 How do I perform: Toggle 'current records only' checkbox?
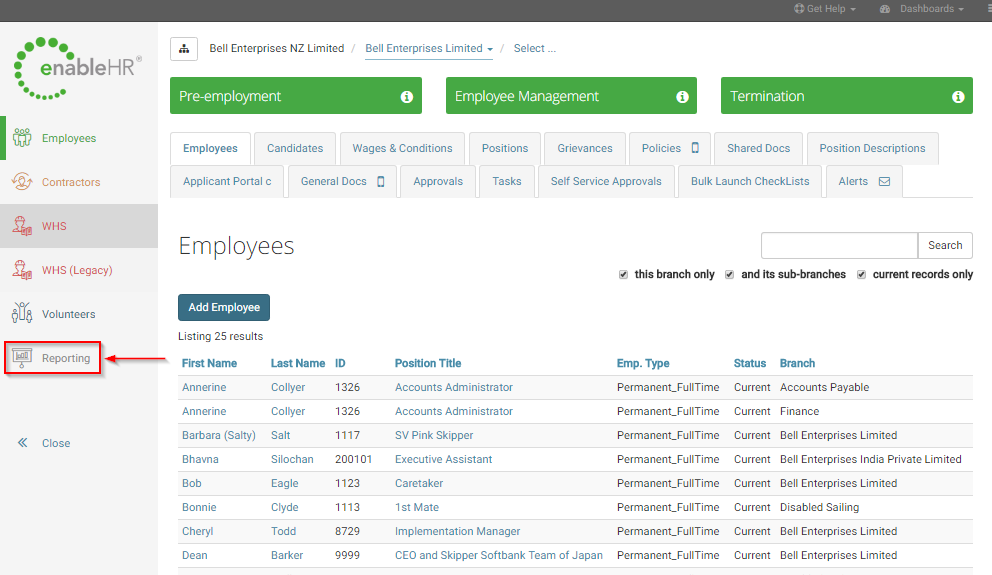861,275
